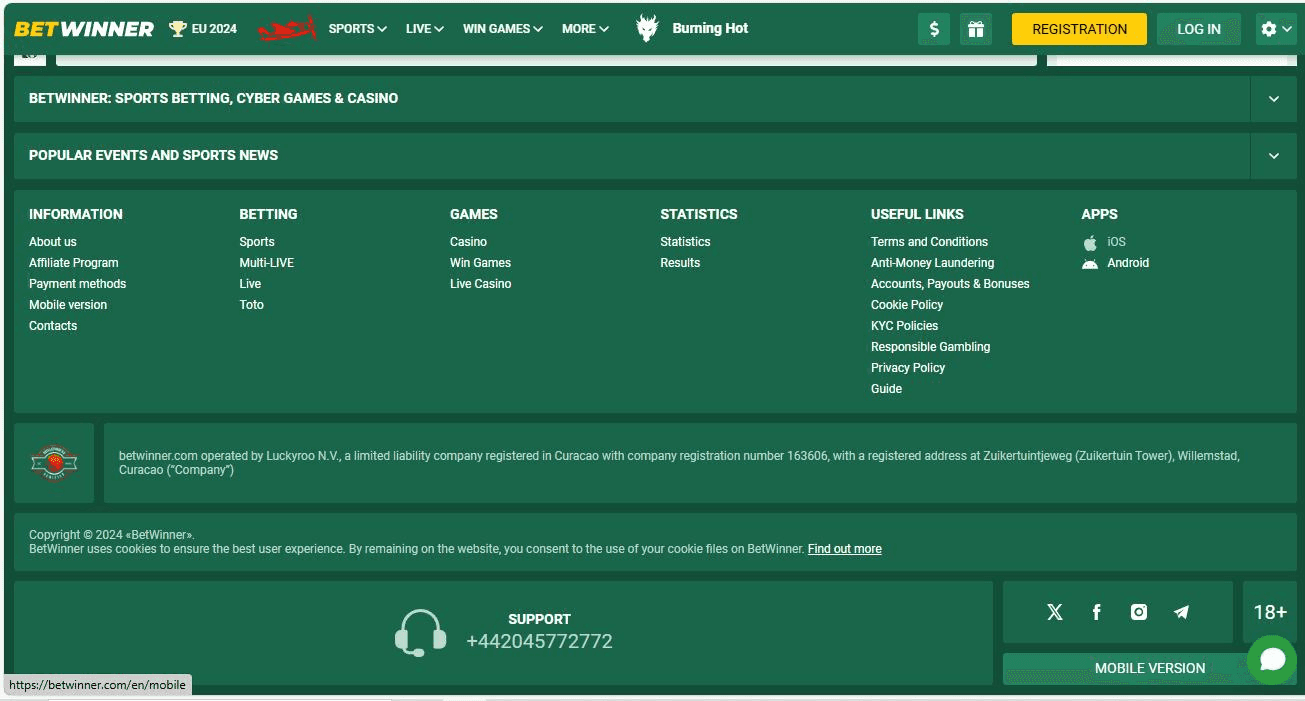Click the Log In button
The height and width of the screenshot is (701, 1305).
(1198, 29)
